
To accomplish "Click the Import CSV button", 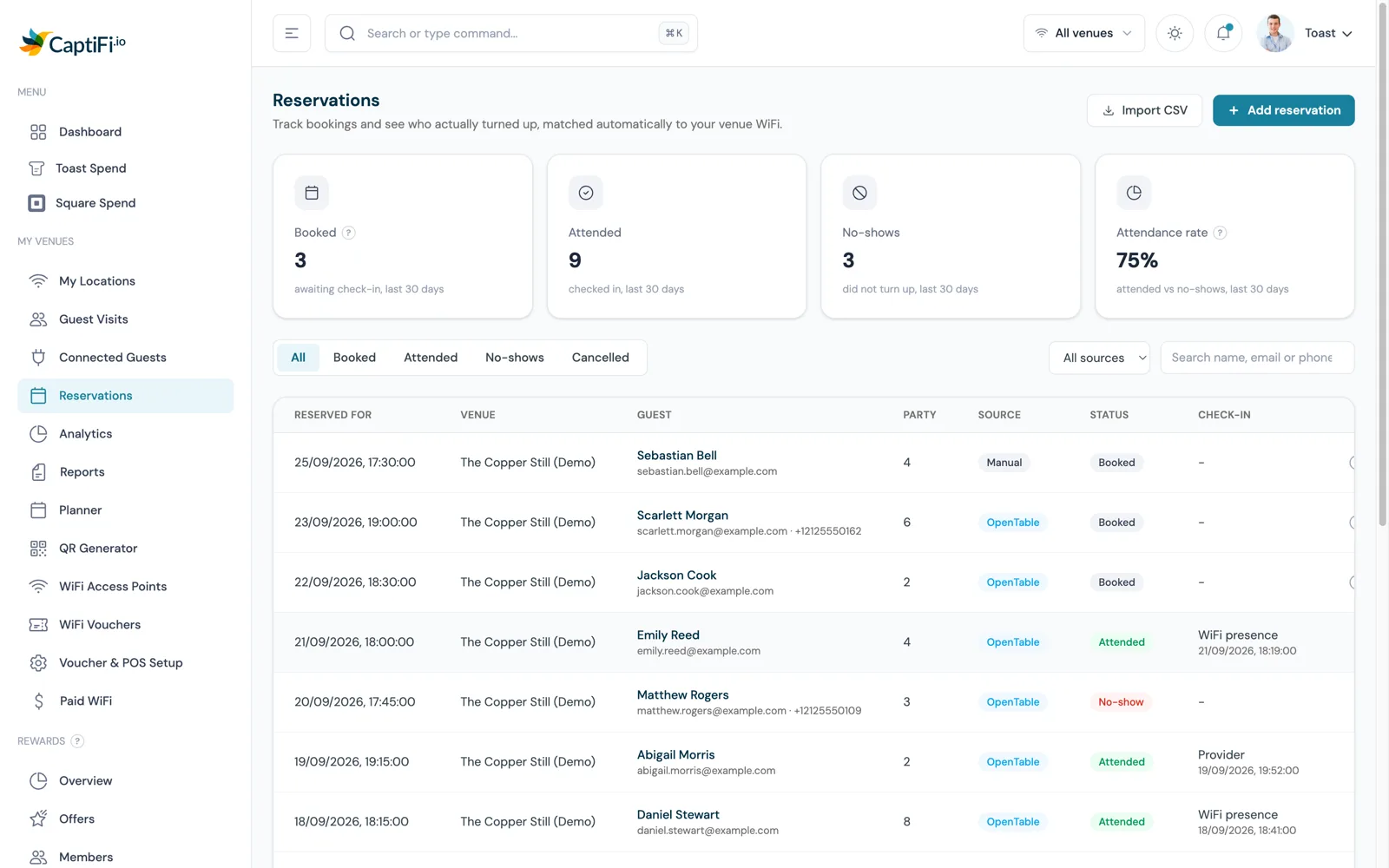I will click(1144, 110).
